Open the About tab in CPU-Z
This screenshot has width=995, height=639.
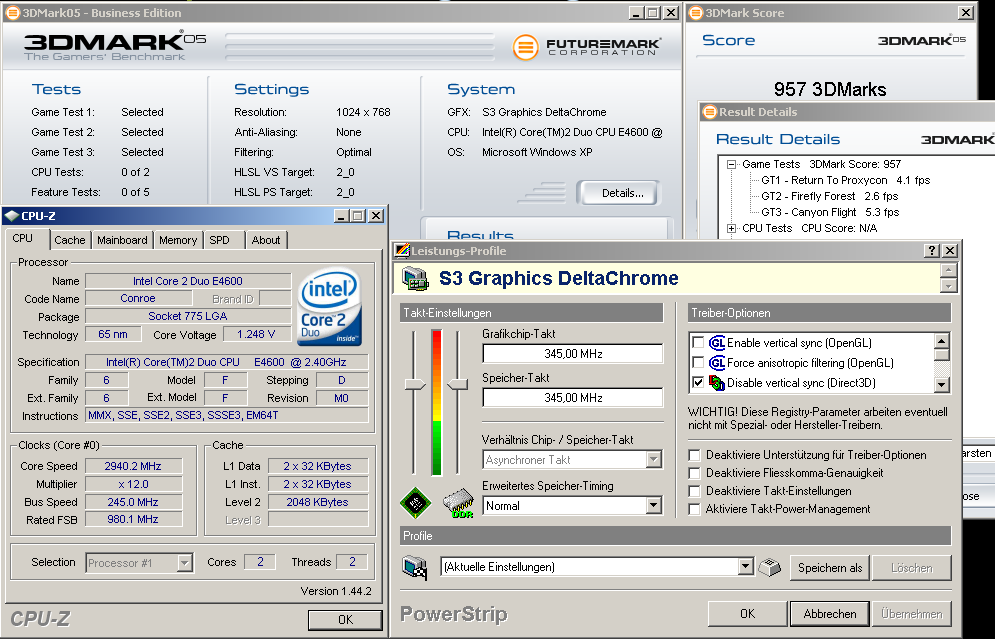[266, 240]
